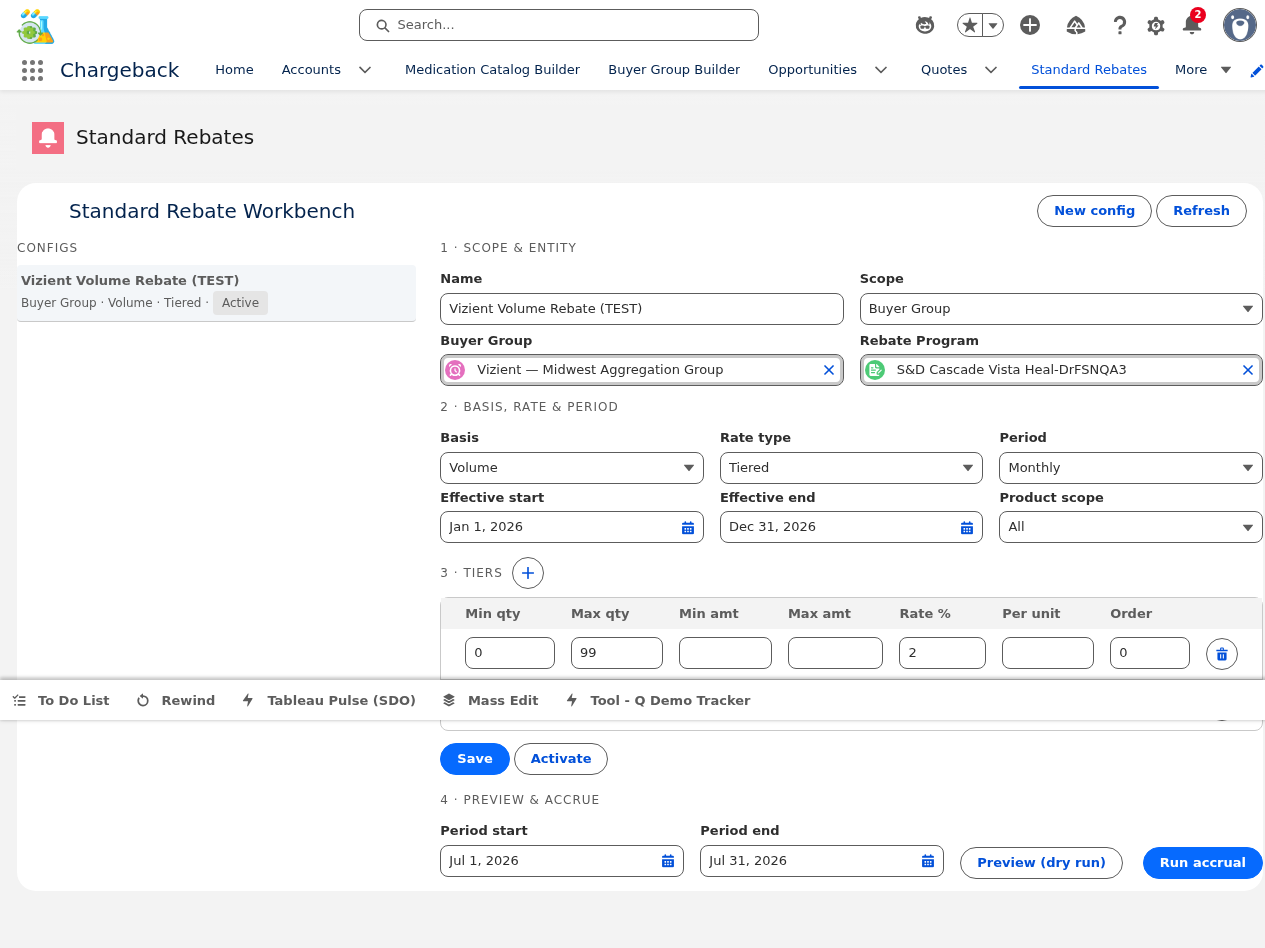
Task: Open the Trailhead salesforce cloud icon
Action: point(1076,25)
